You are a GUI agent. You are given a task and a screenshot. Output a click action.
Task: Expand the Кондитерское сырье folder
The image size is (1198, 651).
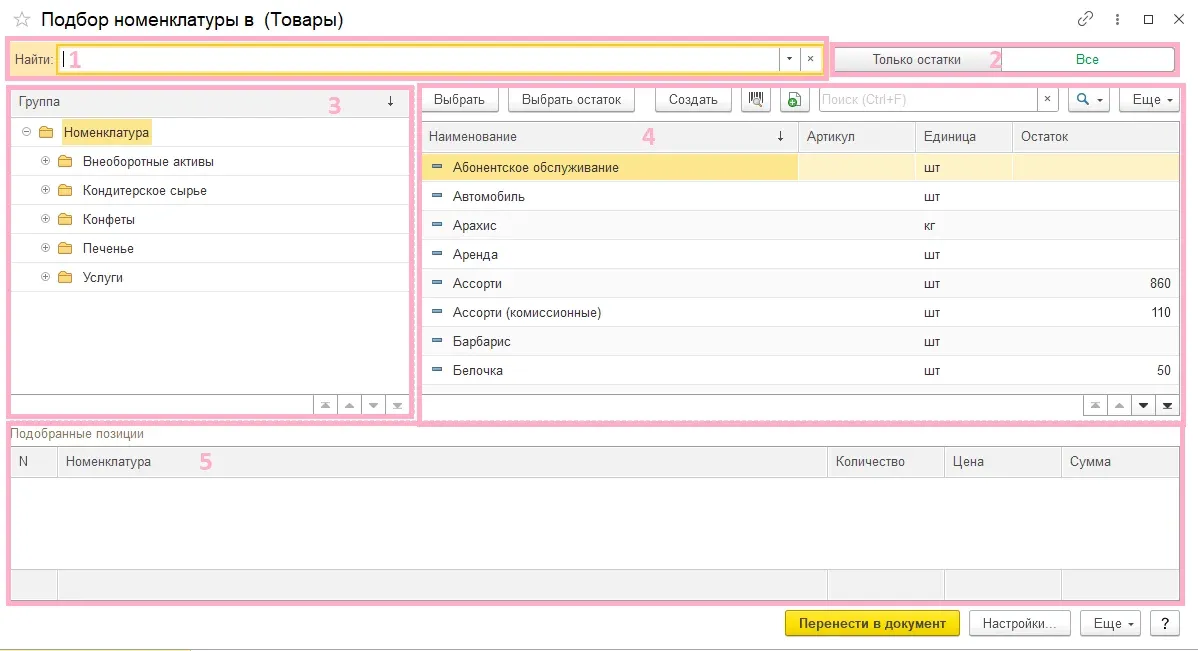pyautogui.click(x=45, y=190)
